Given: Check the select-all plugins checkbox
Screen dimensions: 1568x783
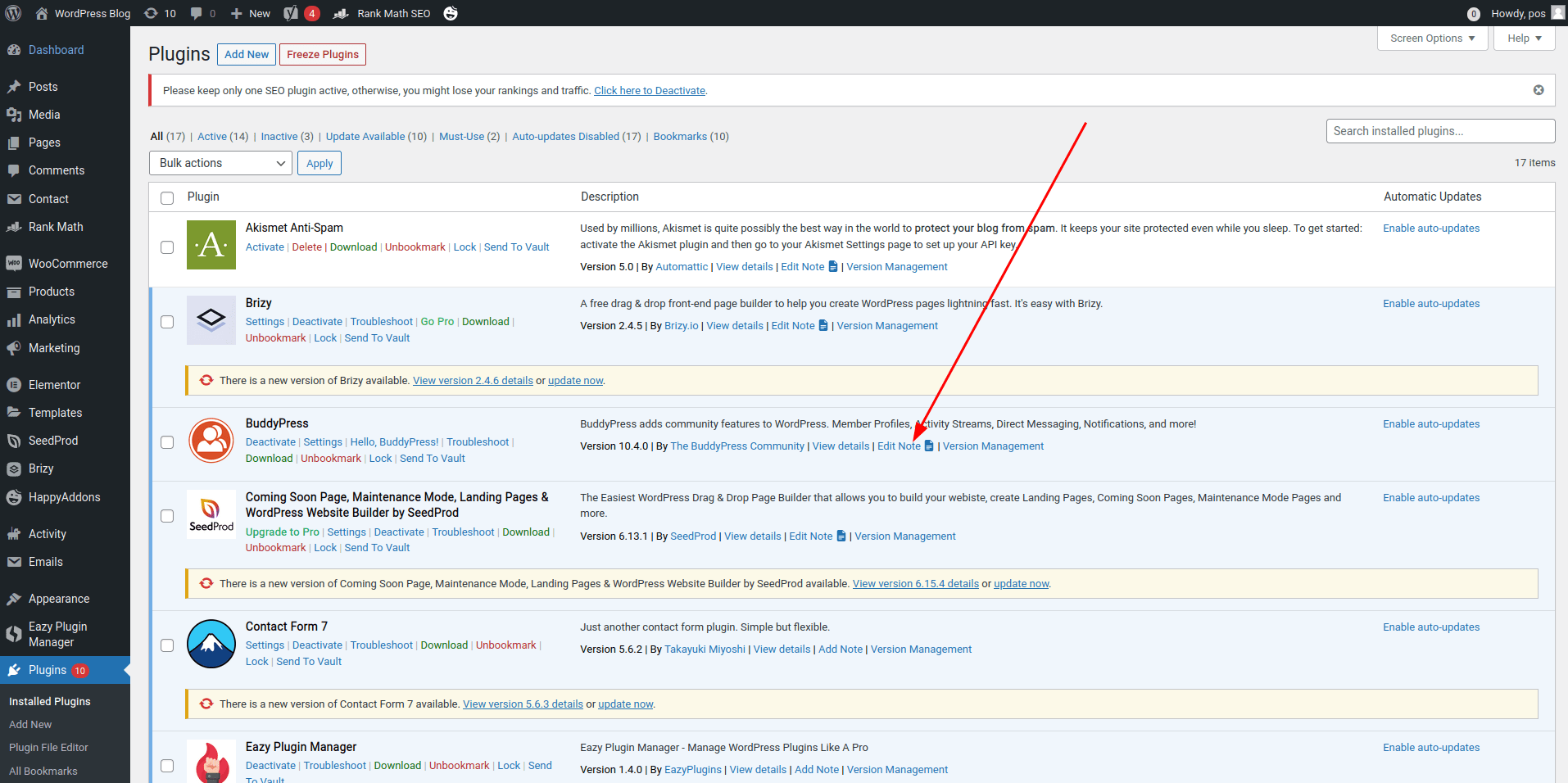Looking at the screenshot, I should (167, 197).
